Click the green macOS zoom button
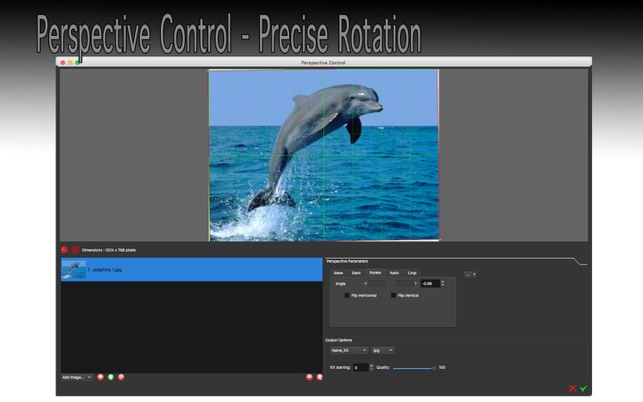Screen dimensions: 643x402 tap(78, 63)
